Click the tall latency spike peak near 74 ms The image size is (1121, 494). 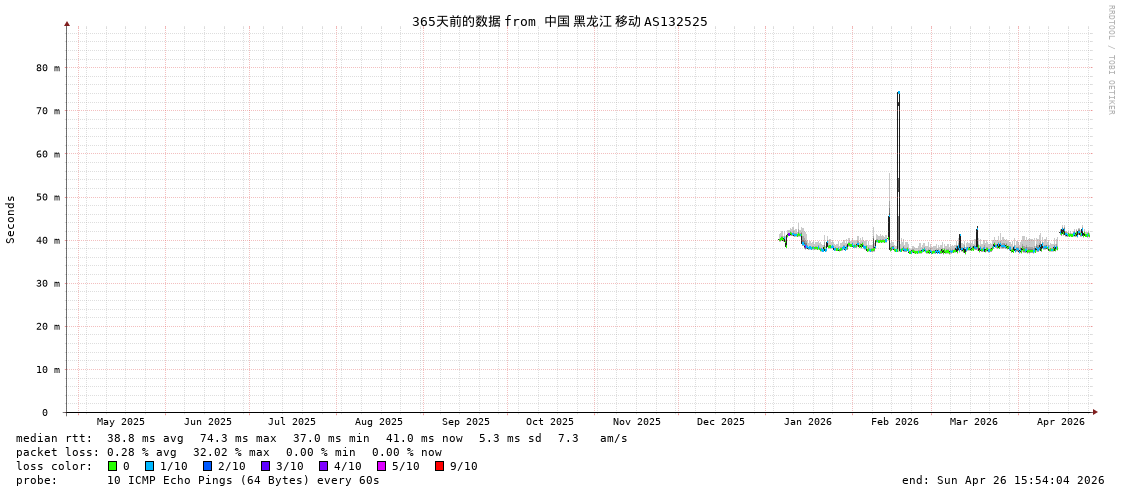[898, 94]
